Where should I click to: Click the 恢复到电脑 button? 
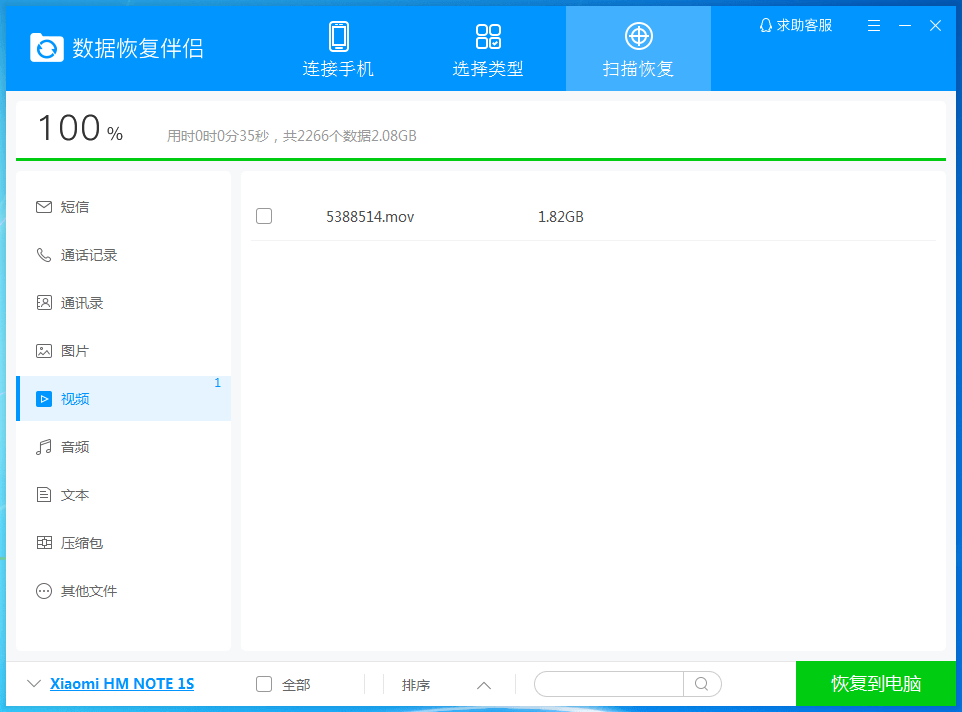875,683
